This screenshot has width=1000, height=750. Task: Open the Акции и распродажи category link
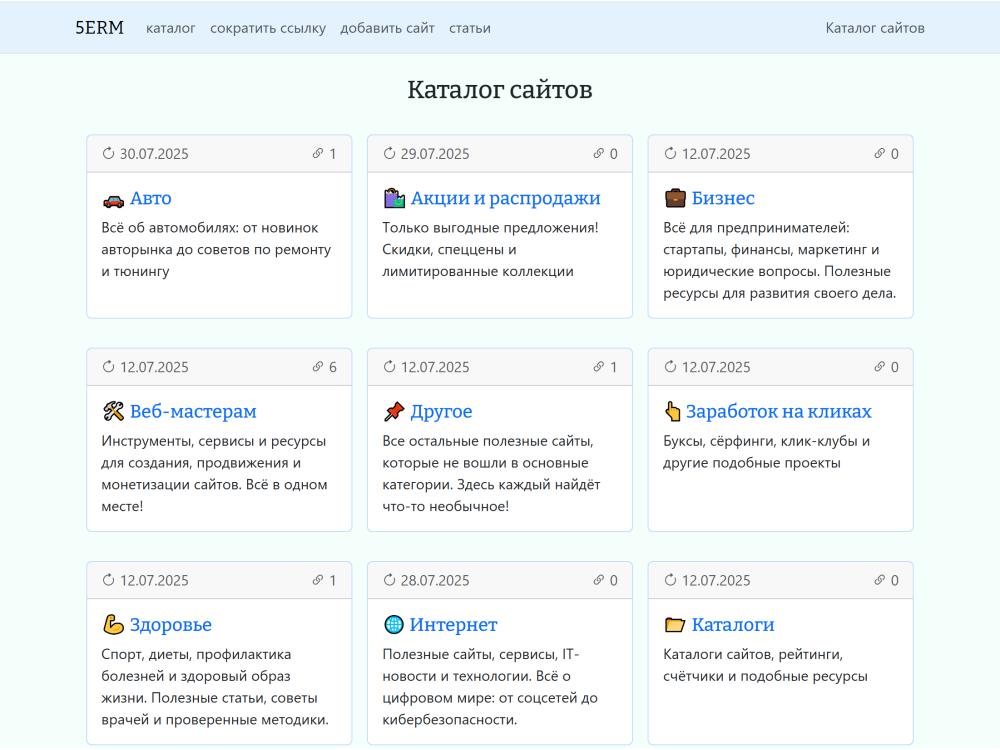click(505, 198)
